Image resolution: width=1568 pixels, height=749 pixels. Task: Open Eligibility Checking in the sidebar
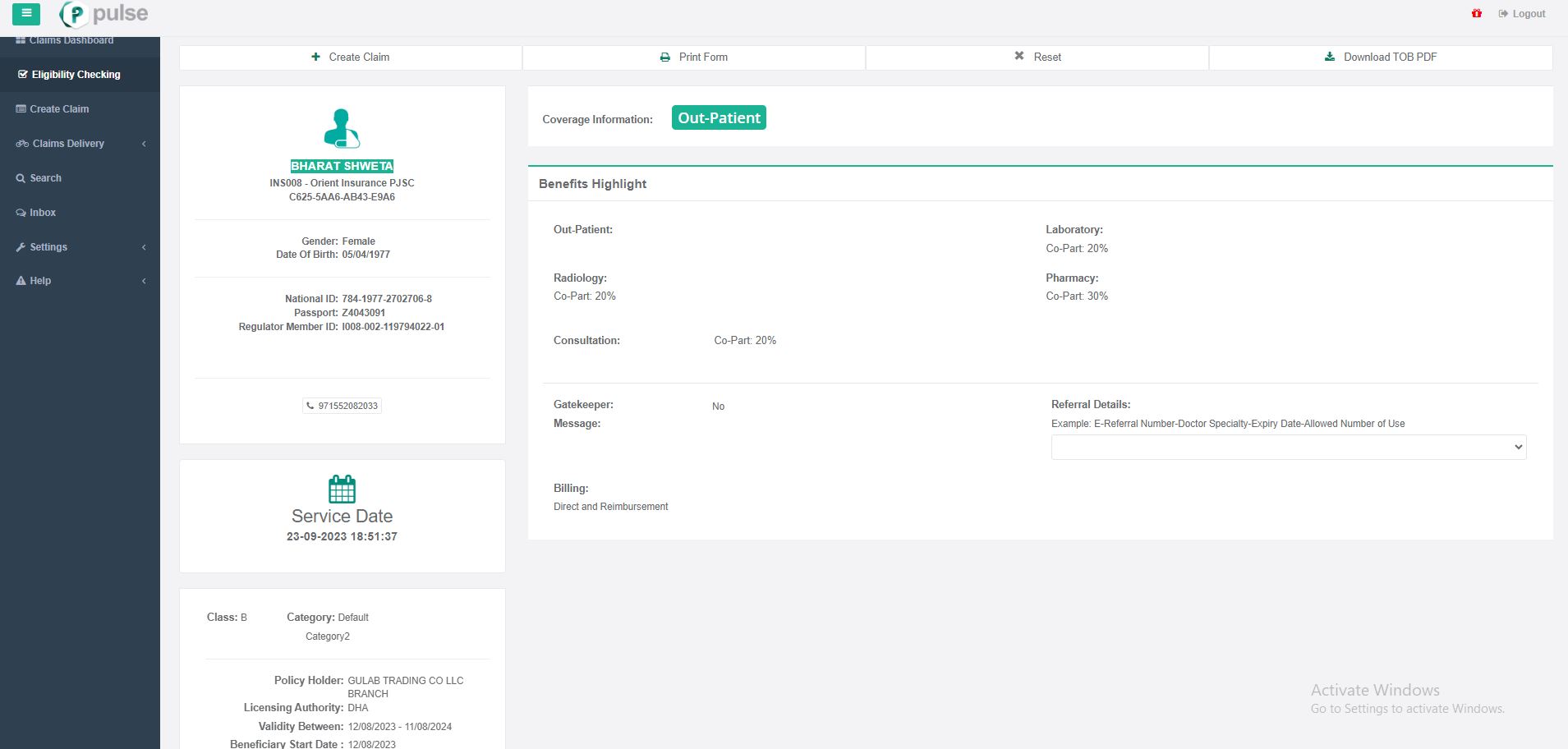coord(76,75)
